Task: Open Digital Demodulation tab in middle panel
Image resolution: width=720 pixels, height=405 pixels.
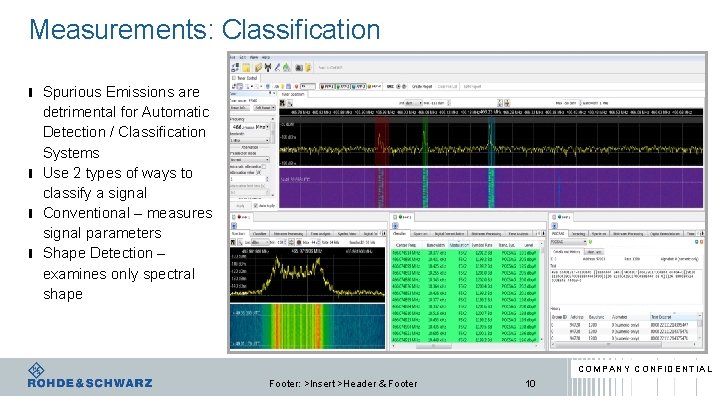Action: (449, 234)
